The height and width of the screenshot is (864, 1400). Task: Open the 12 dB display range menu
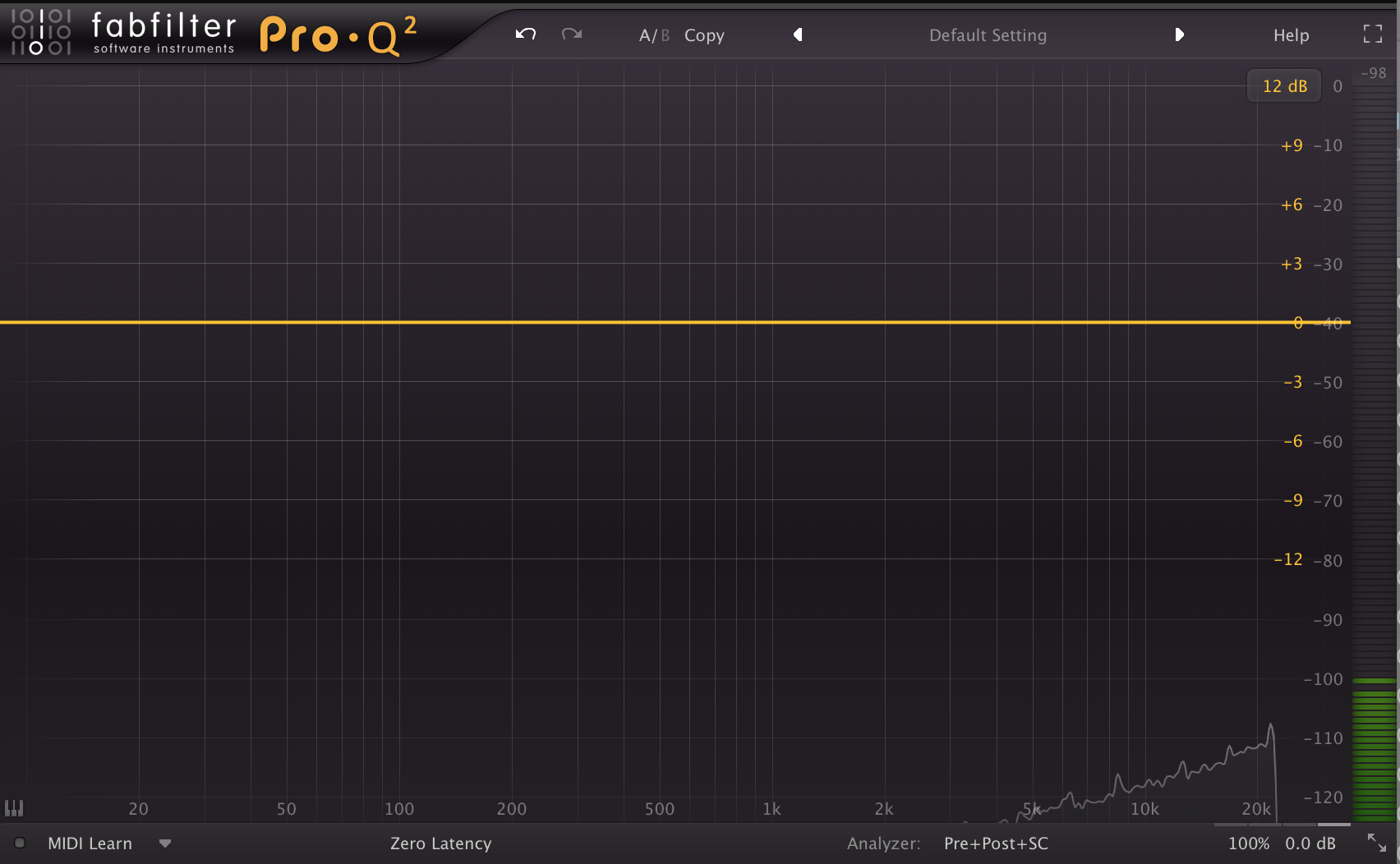1284,86
